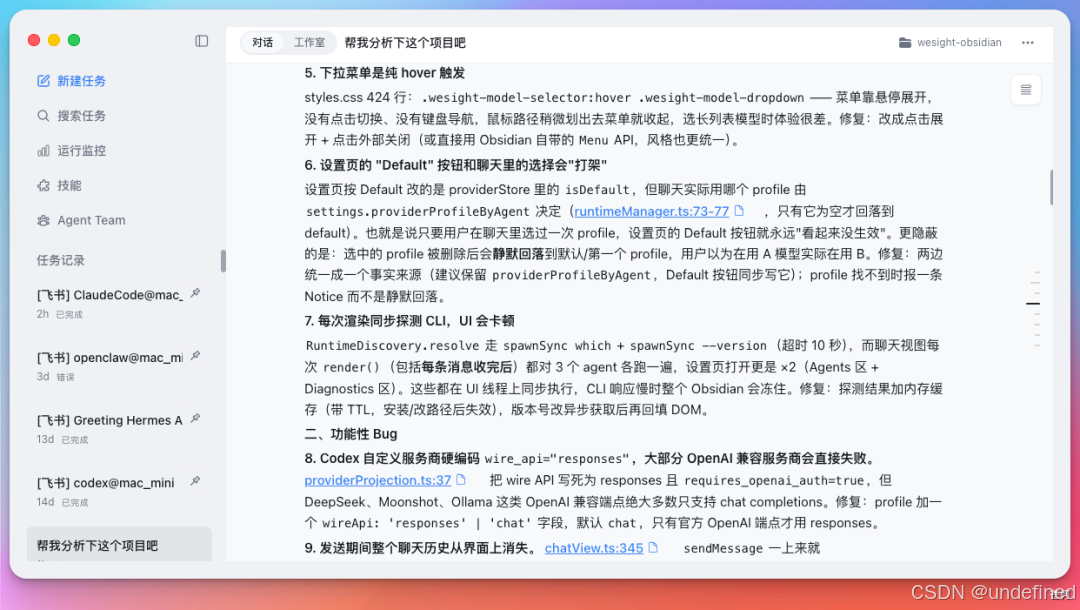Click the 任务记录 section header
The width and height of the screenshot is (1080, 610).
(x=61, y=260)
